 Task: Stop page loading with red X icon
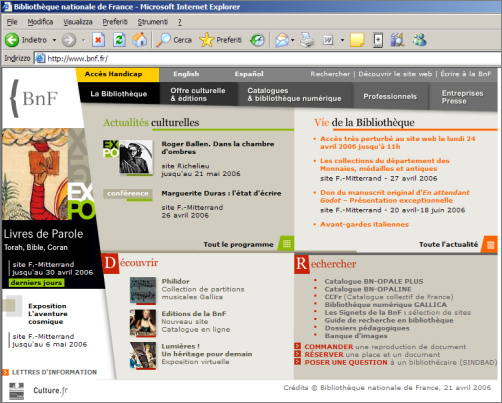click(98, 40)
